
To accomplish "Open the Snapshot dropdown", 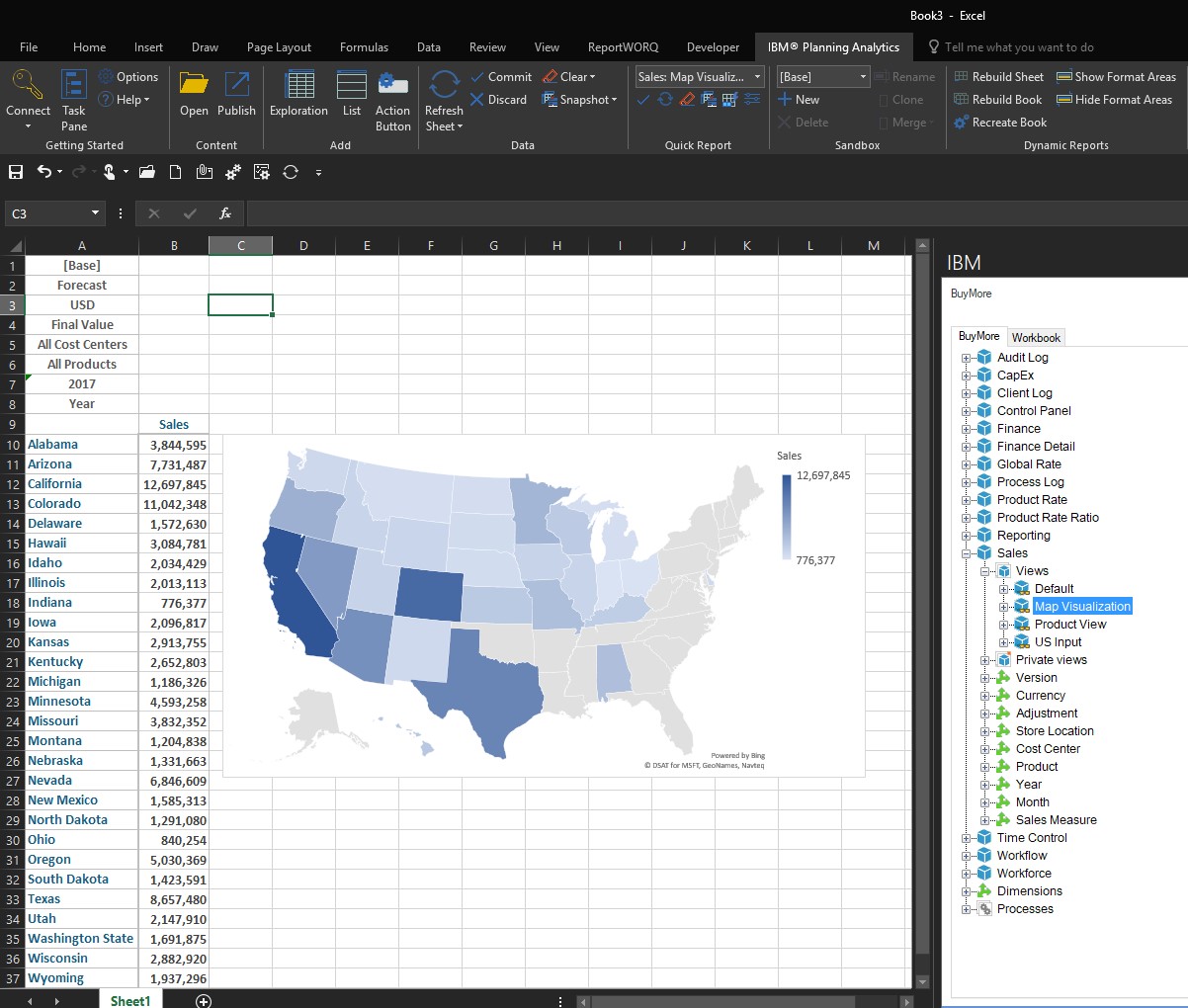I will pos(579,100).
